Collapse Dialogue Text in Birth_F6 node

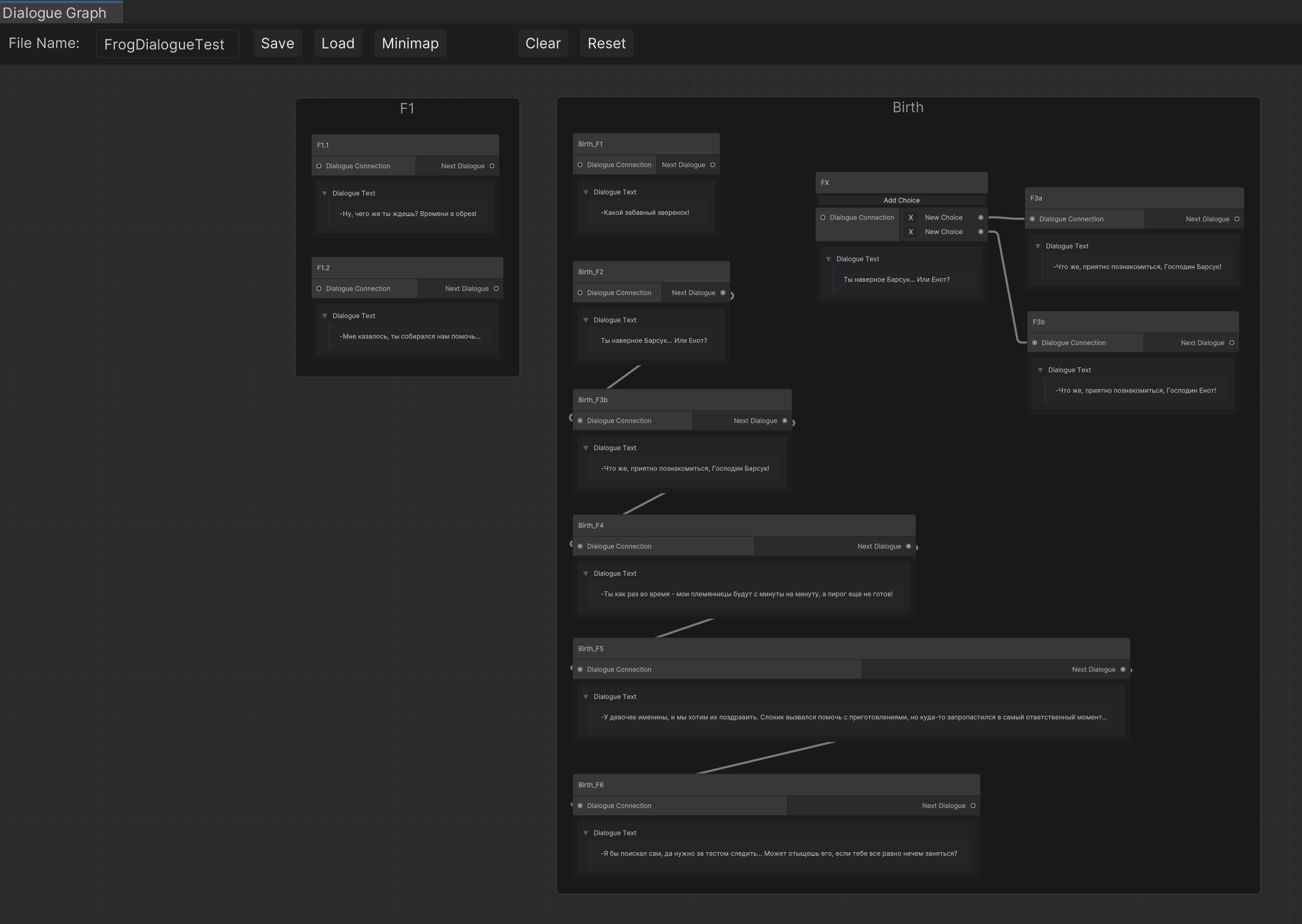[x=586, y=833]
